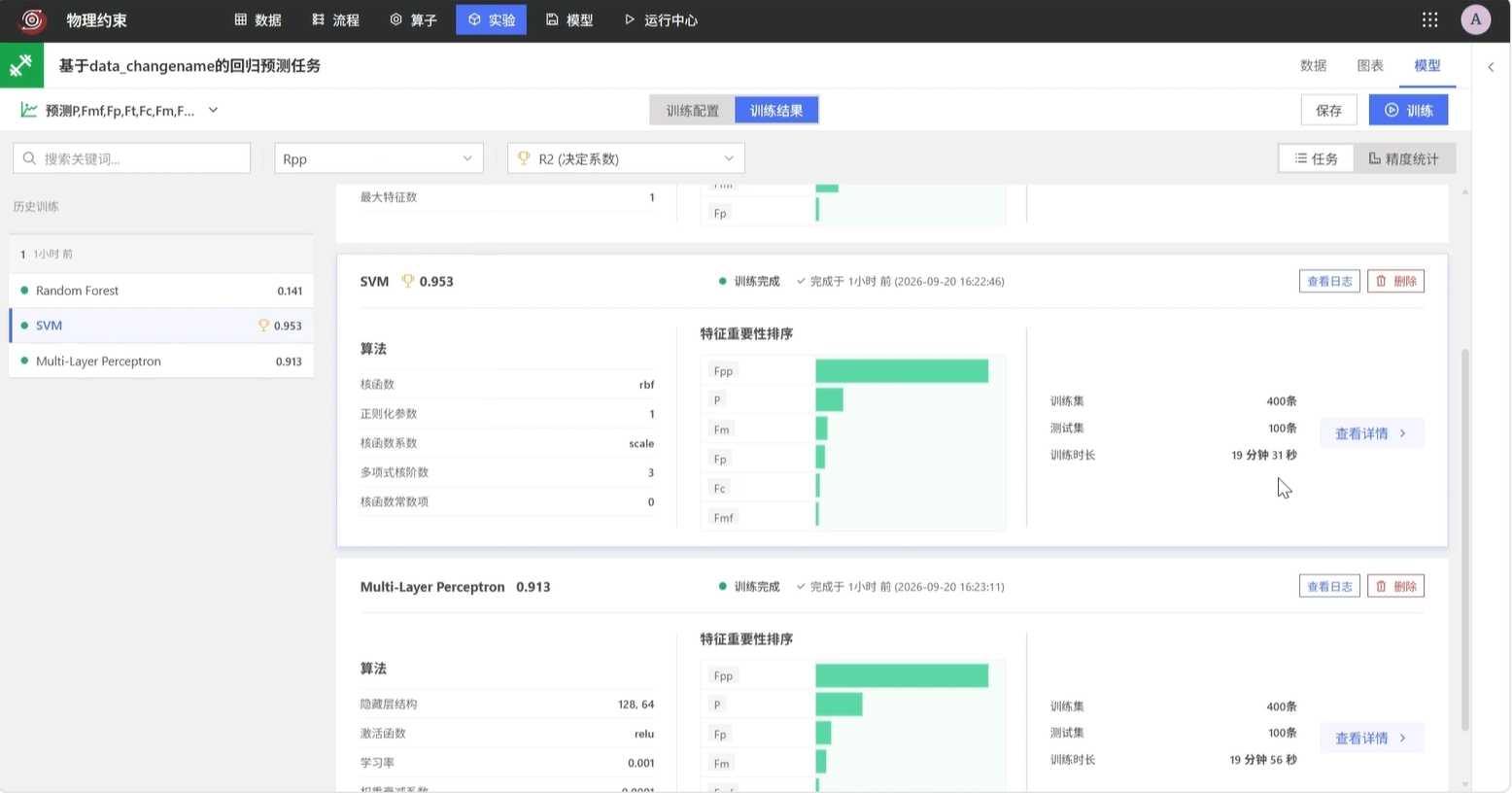Select the 任务 view toggle
Image resolution: width=1512 pixels, height=793 pixels.
[x=1317, y=158]
